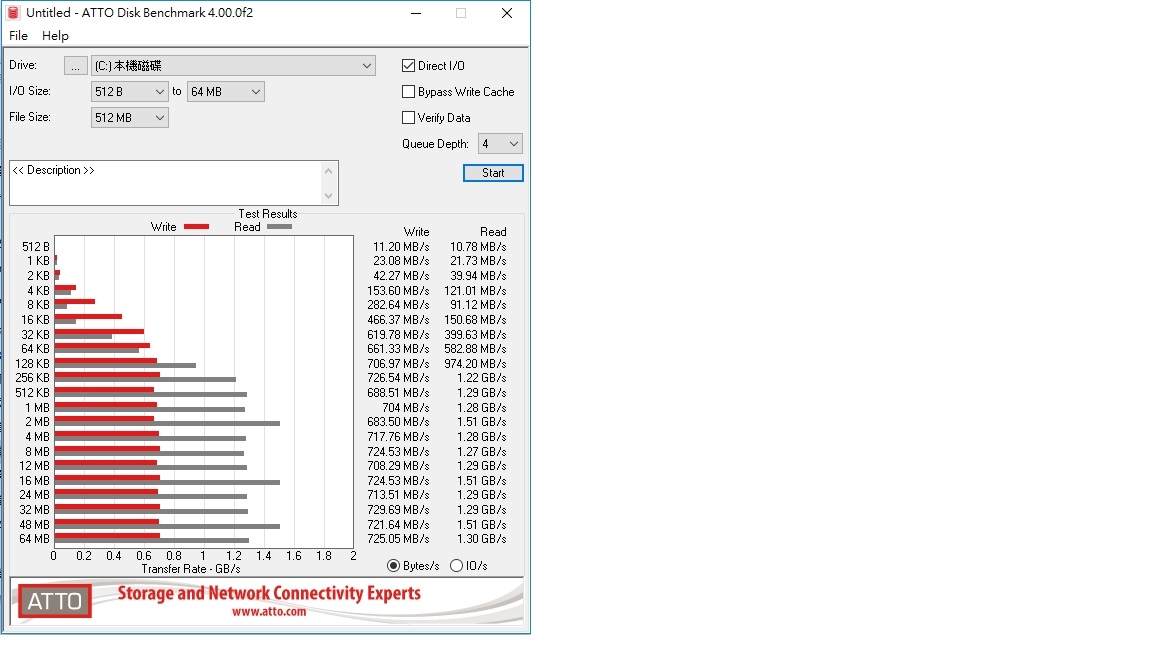Click the 512 KB write value 688.51 MB/s
1152x648 pixels.
pos(398,393)
